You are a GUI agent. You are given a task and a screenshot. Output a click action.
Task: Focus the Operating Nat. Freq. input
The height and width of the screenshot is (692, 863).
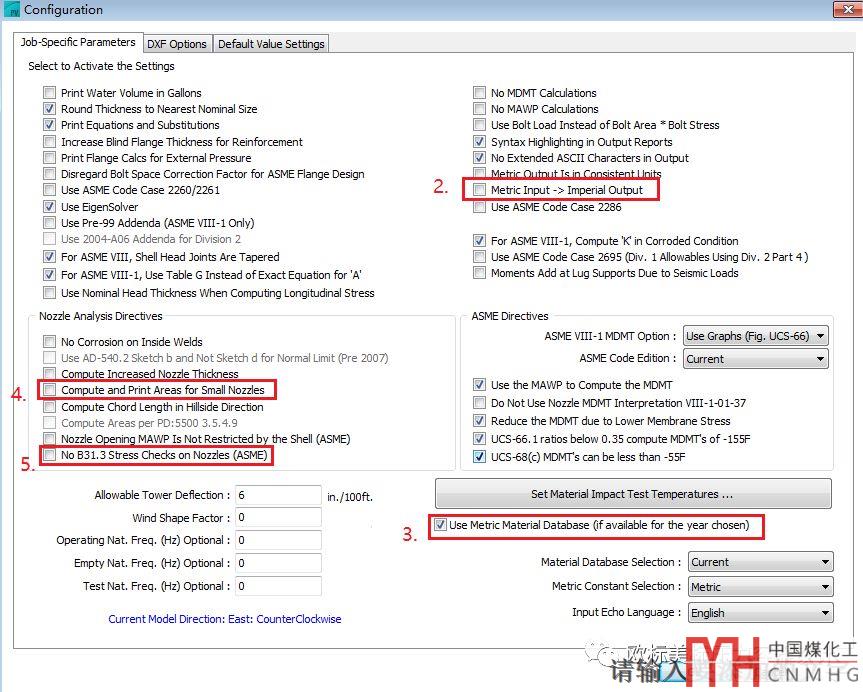278,540
